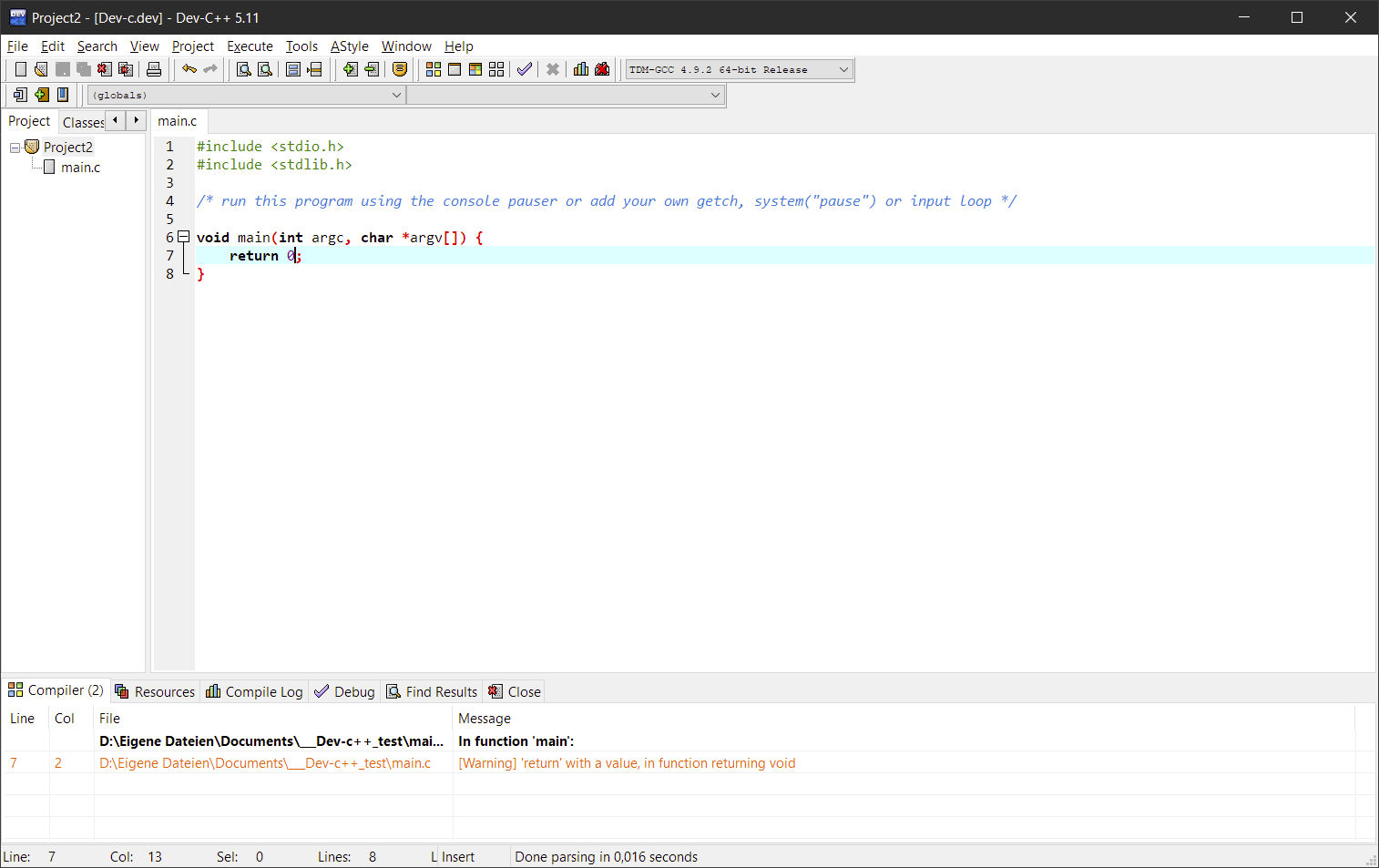
Task: Open the TDM-GCC compiler set dropdown
Action: click(x=739, y=69)
